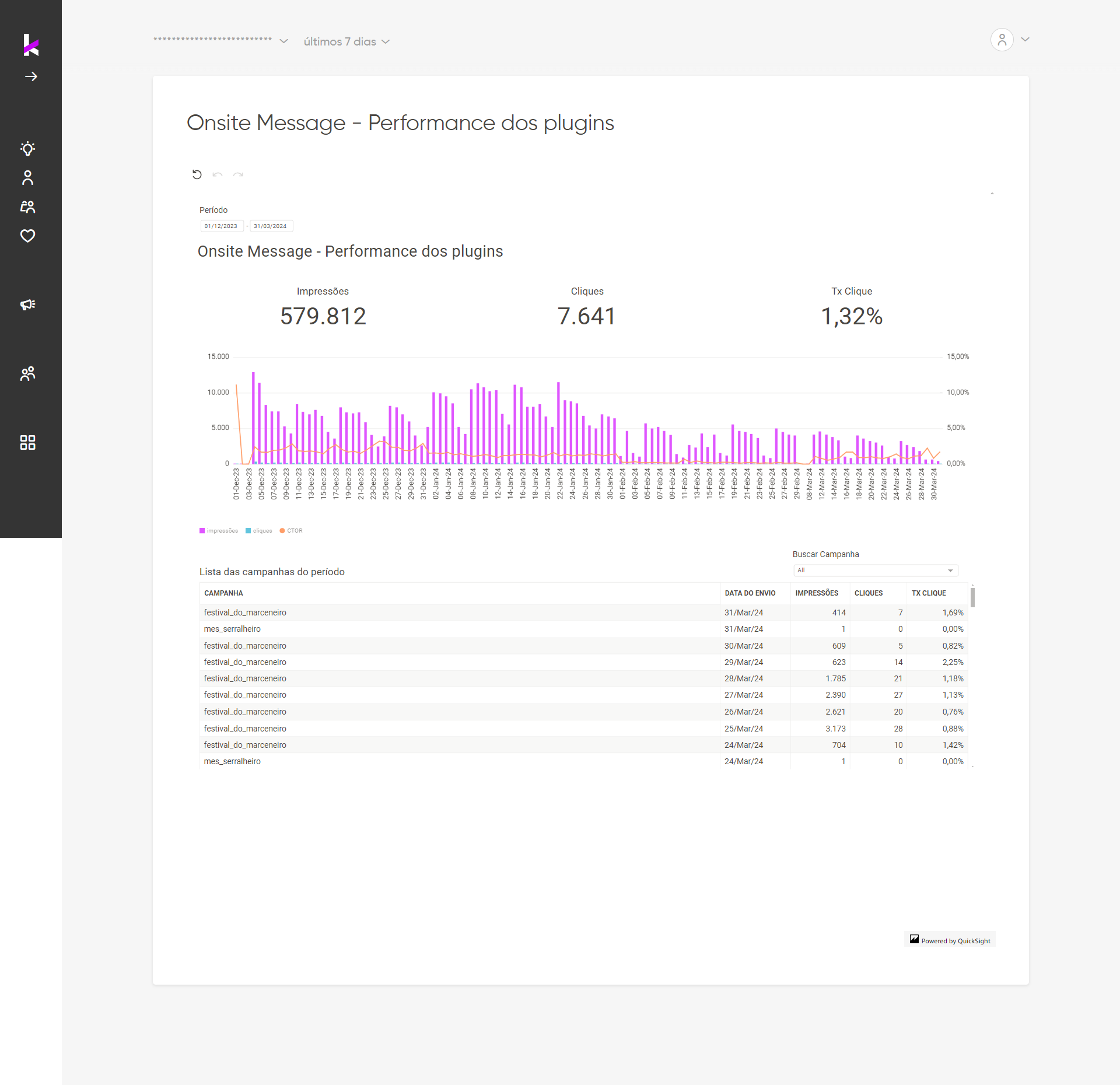The width and height of the screenshot is (1120, 1085).
Task: Click the campaign table vertical scrollbar
Action: (x=972, y=597)
